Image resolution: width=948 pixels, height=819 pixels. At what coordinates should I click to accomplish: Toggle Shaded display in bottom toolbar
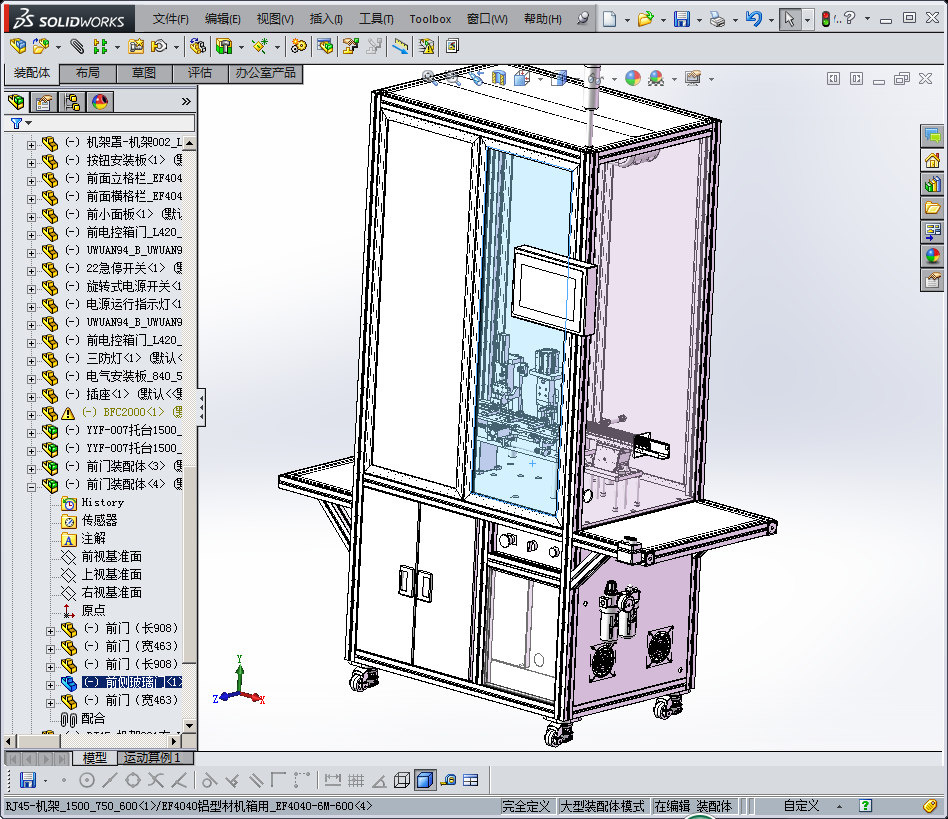coord(425,780)
